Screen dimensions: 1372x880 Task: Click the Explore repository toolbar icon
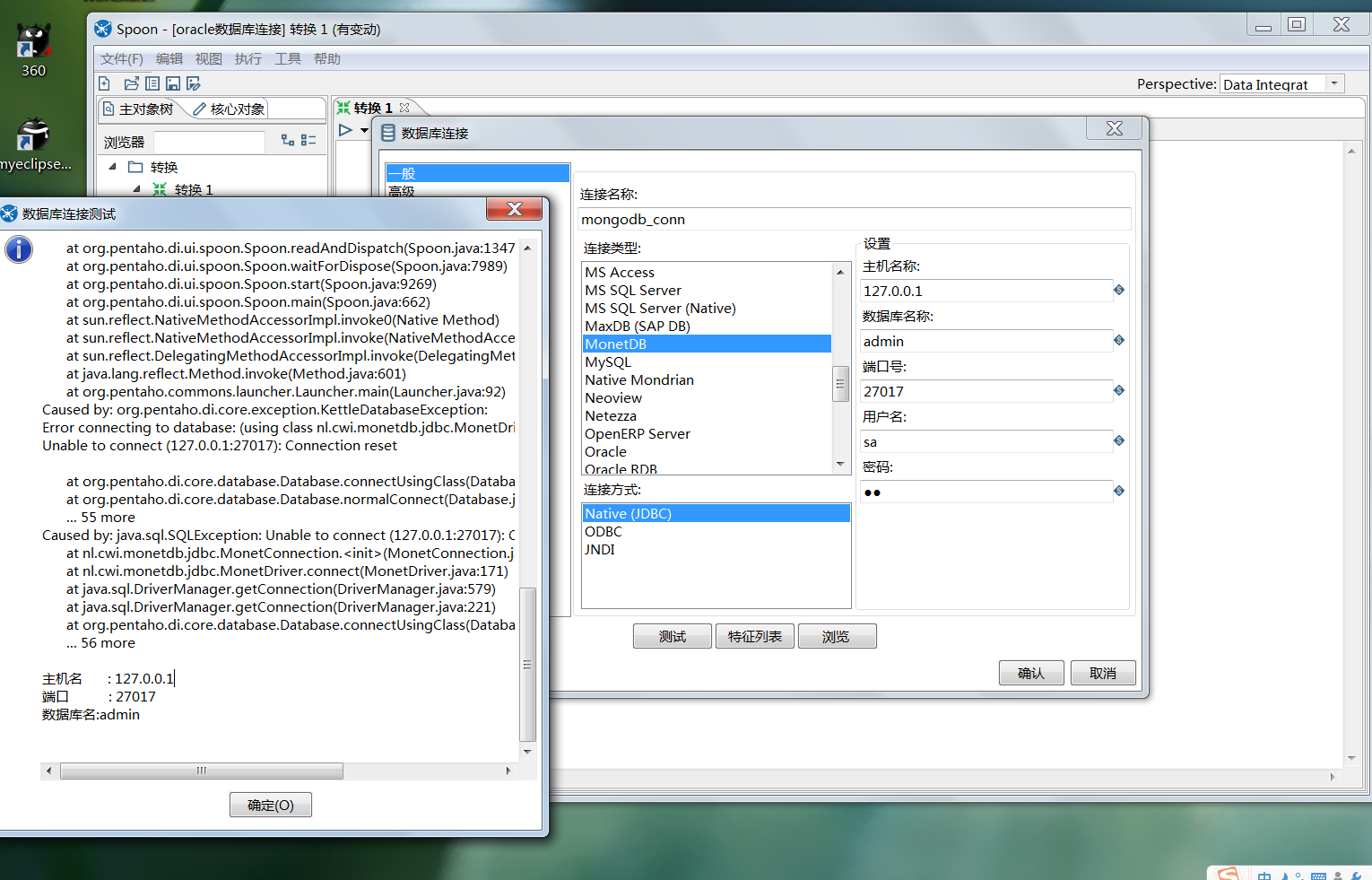point(152,83)
